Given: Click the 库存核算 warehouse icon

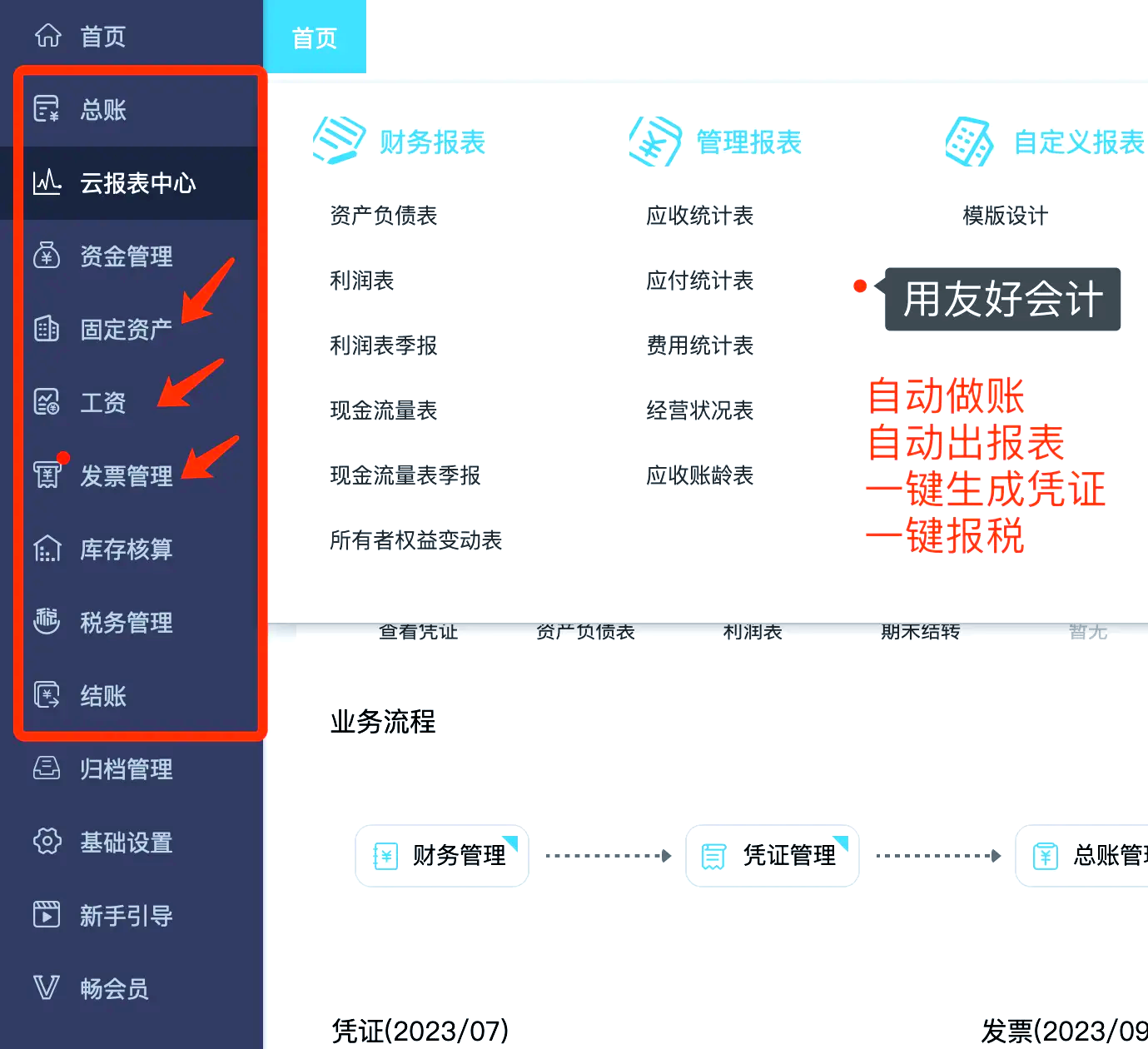Looking at the screenshot, I should pos(47,549).
